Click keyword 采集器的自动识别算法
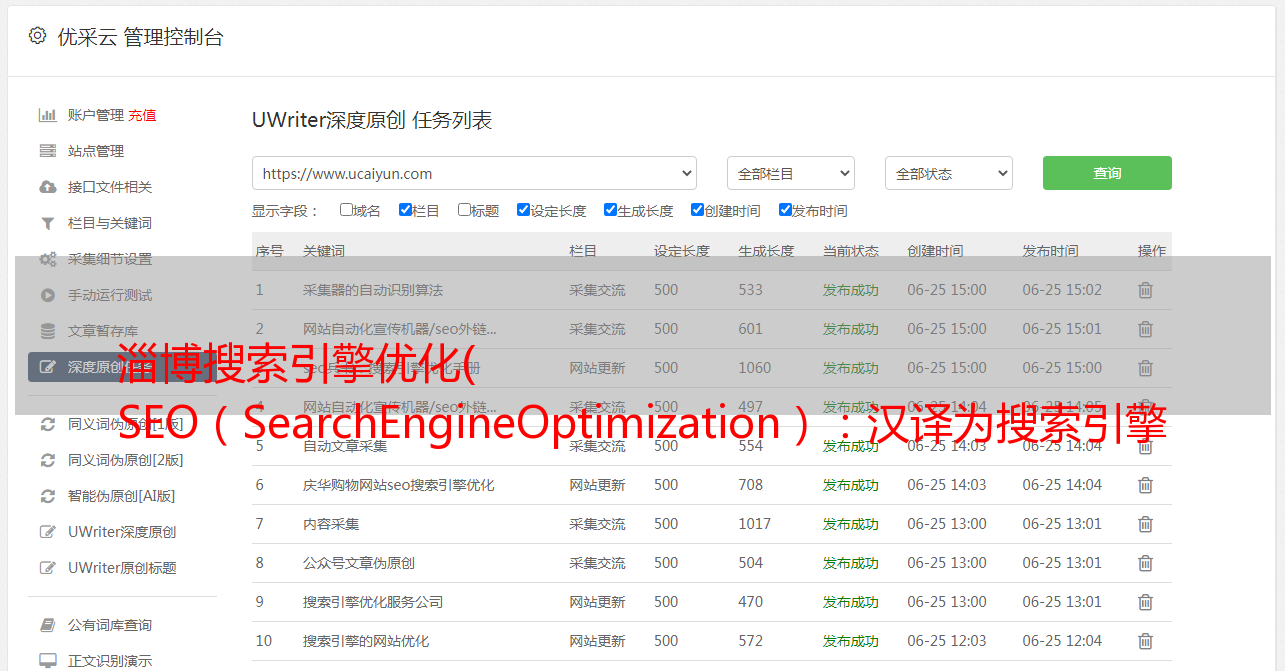Image resolution: width=1285 pixels, height=671 pixels. pos(373,290)
